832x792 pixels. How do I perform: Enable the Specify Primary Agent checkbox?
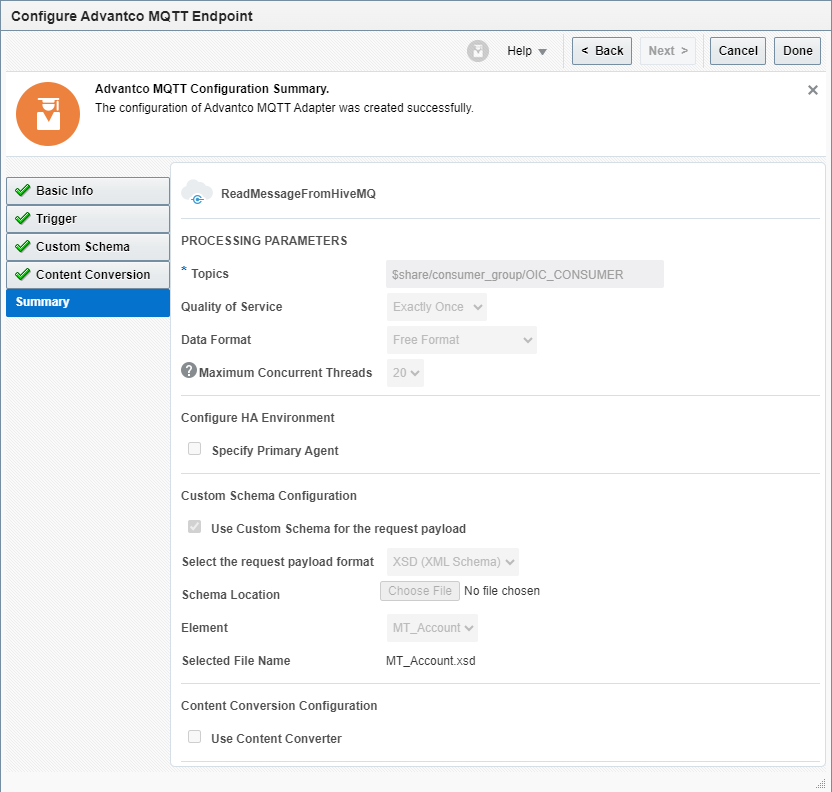click(195, 450)
